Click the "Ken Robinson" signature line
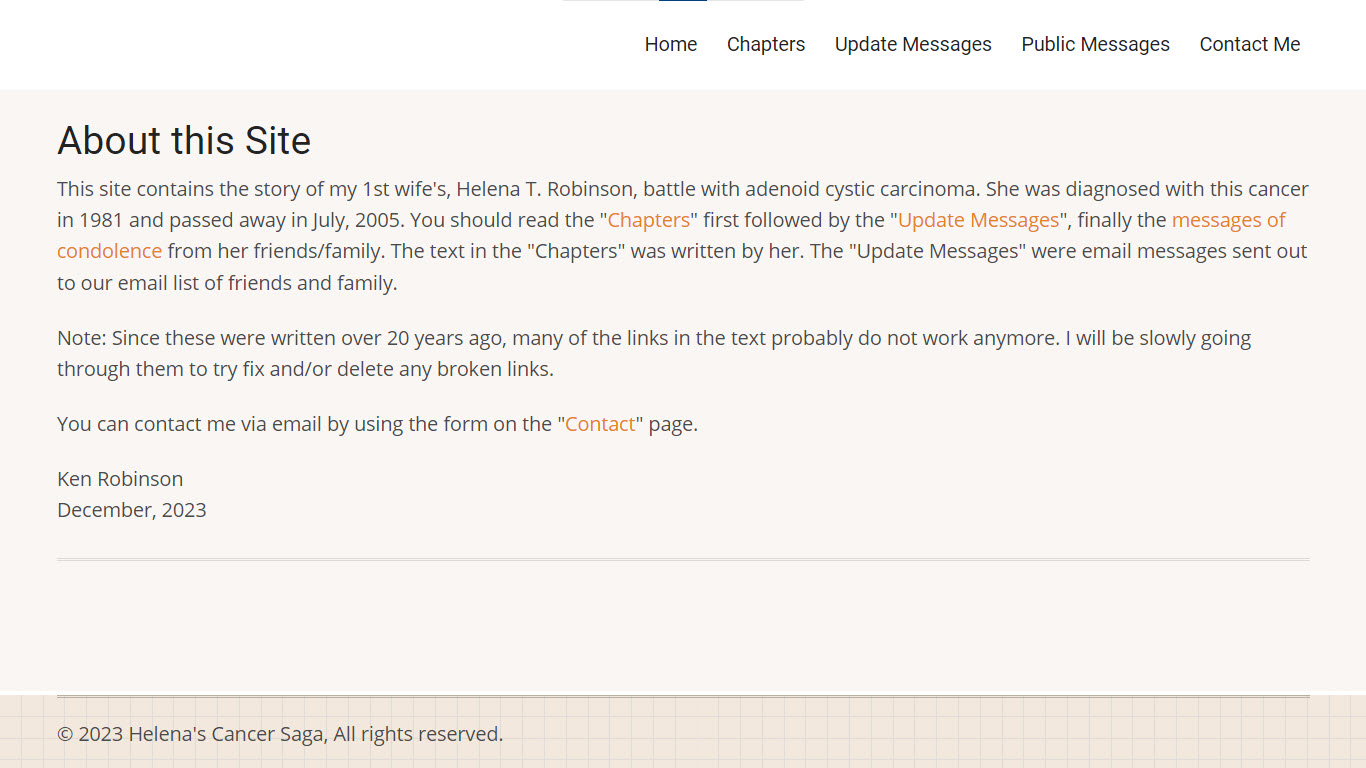 120,479
